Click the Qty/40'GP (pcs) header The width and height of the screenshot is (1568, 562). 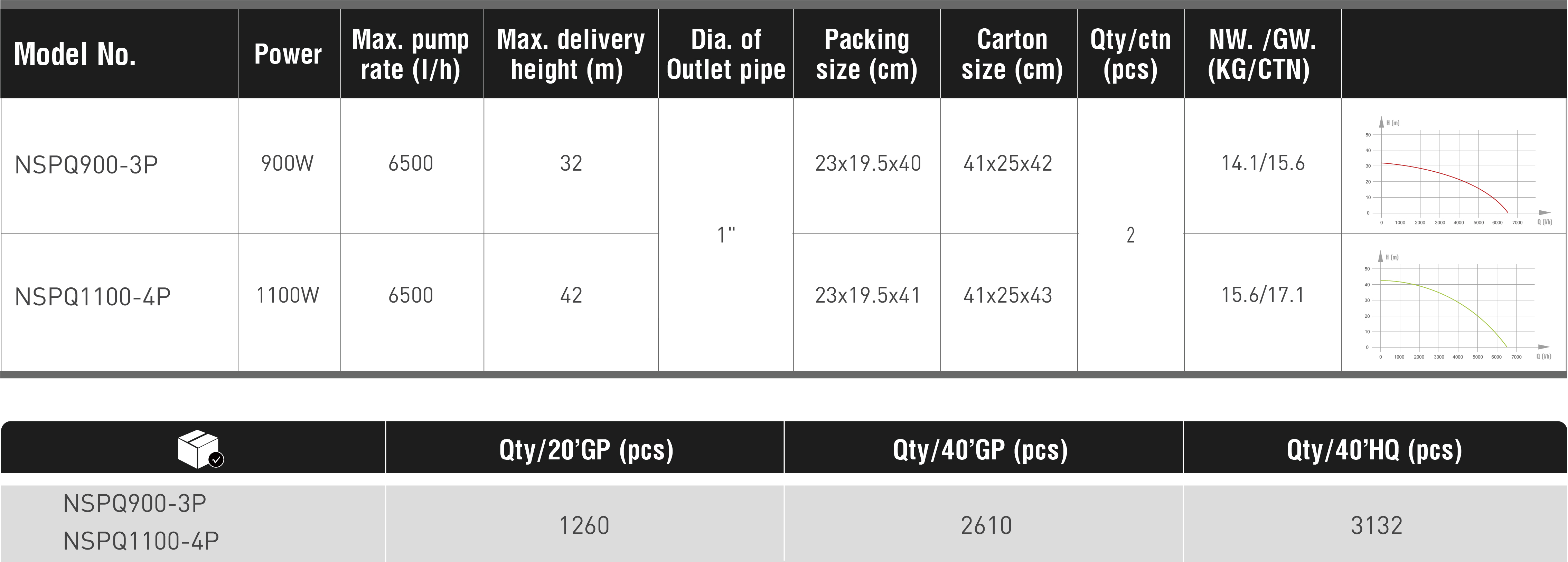point(980,450)
